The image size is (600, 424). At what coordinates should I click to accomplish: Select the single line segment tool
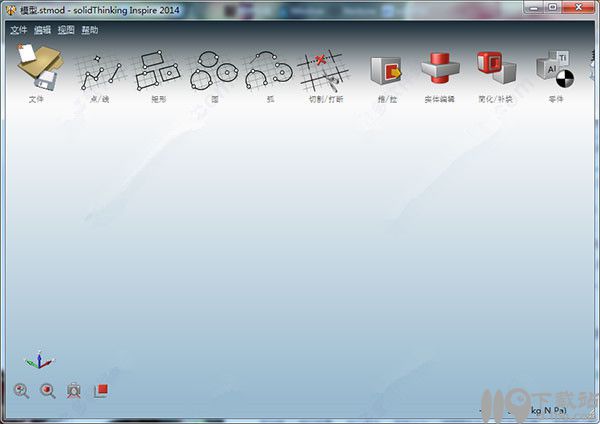115,73
